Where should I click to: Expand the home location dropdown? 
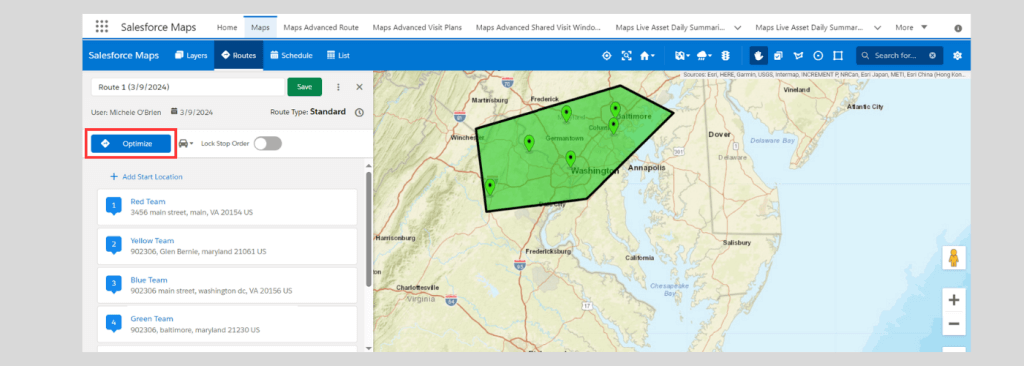647,56
